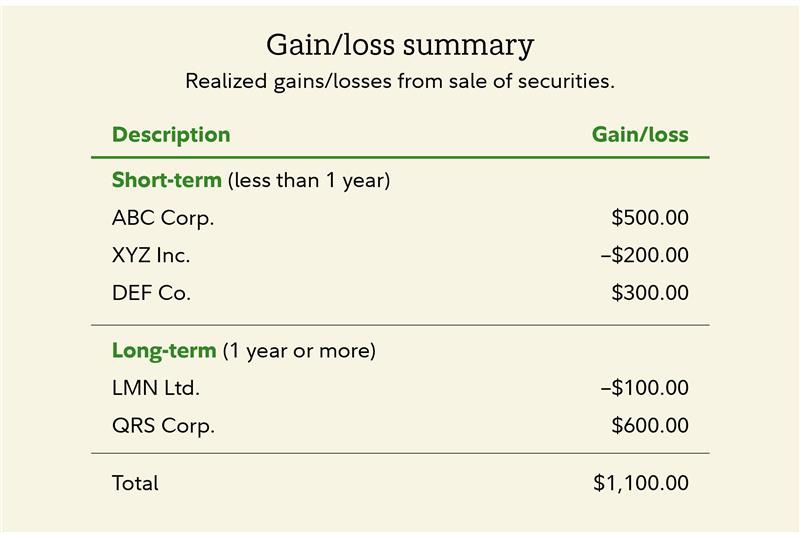The image size is (800, 533).
Task: Click the $300.00 gain value
Action: coord(650,293)
